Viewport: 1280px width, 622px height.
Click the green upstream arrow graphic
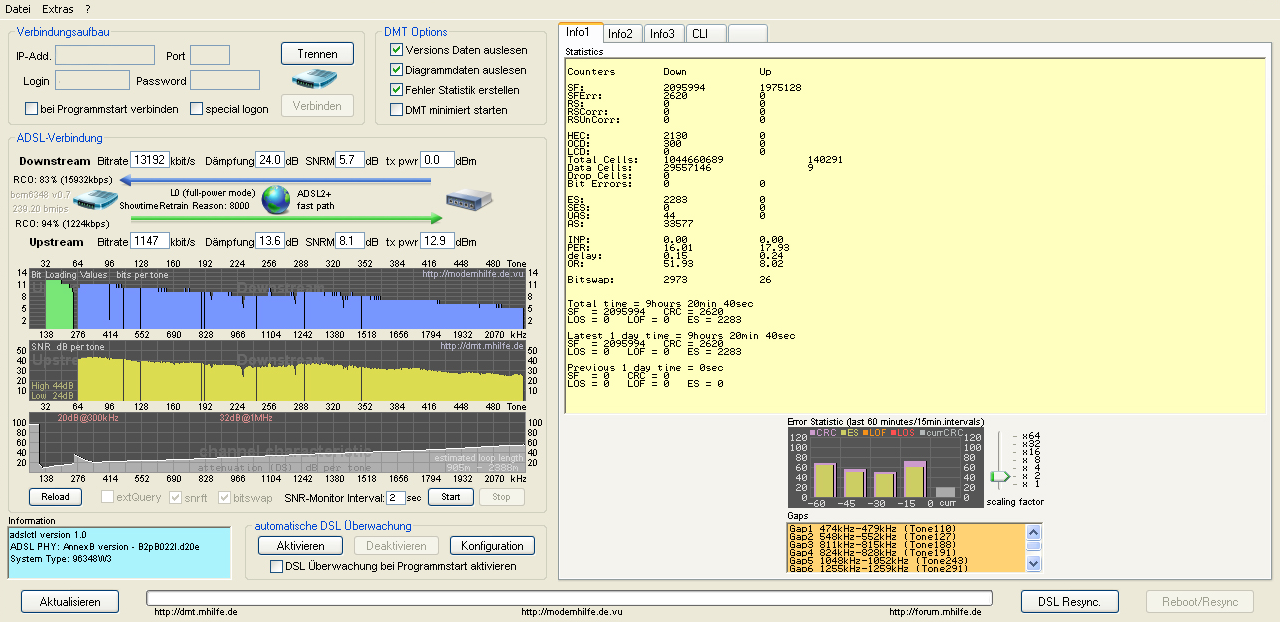click(285, 217)
